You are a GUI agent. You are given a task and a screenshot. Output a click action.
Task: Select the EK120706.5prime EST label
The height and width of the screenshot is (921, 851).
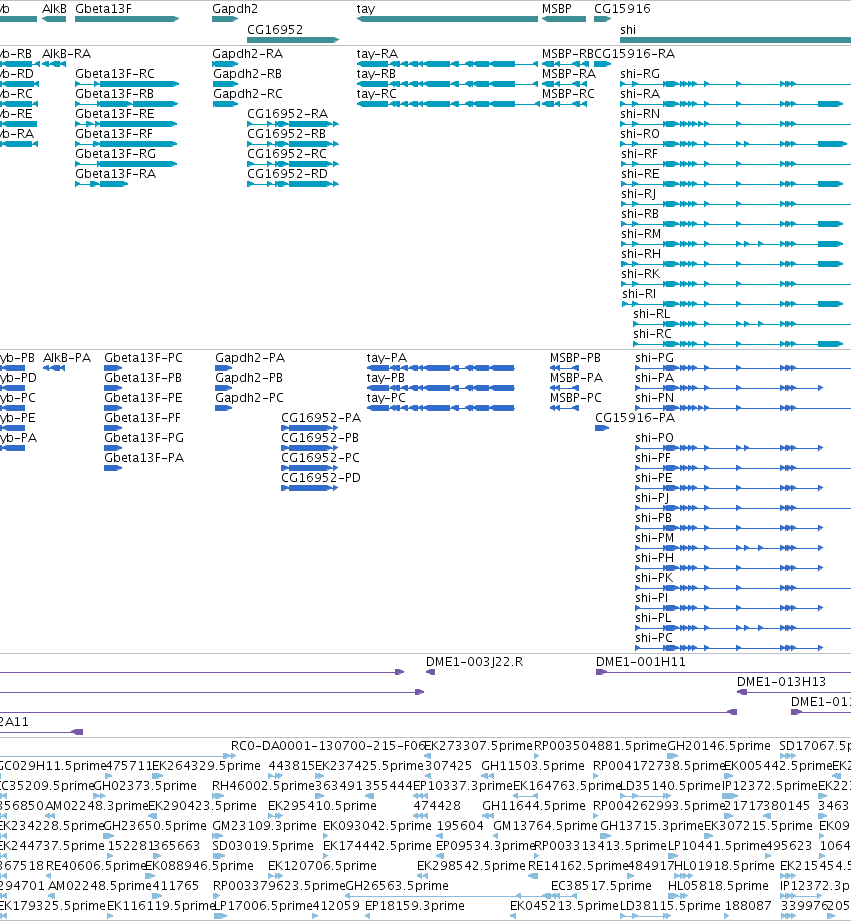[322, 866]
